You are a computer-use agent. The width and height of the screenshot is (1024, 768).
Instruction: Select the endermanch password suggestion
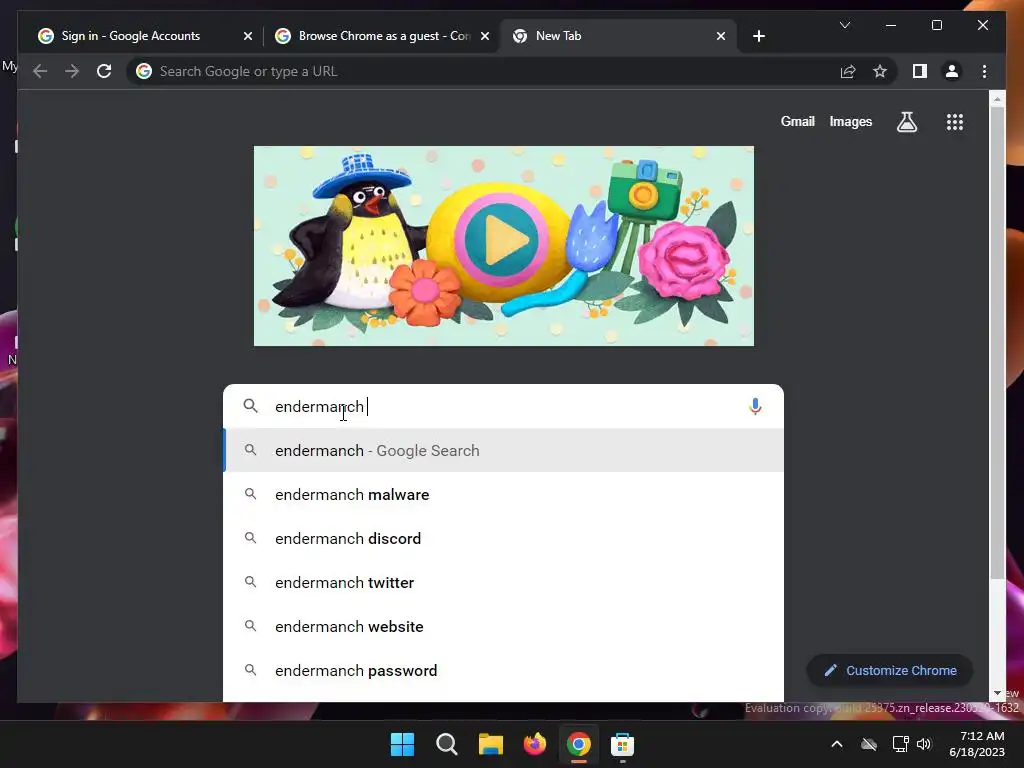(x=504, y=671)
